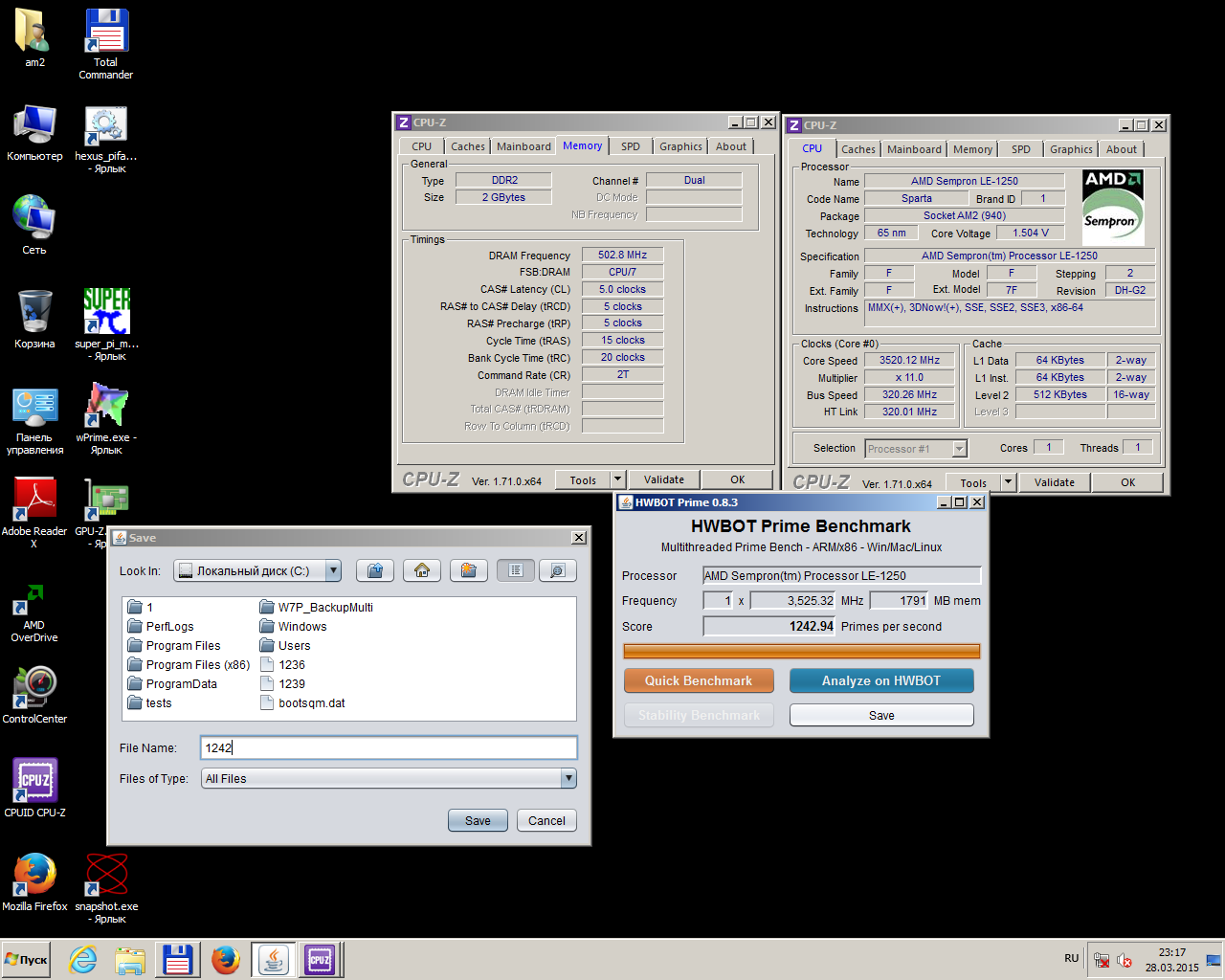
Task: Open AMD OverDrive desktop icon
Action: (34, 612)
